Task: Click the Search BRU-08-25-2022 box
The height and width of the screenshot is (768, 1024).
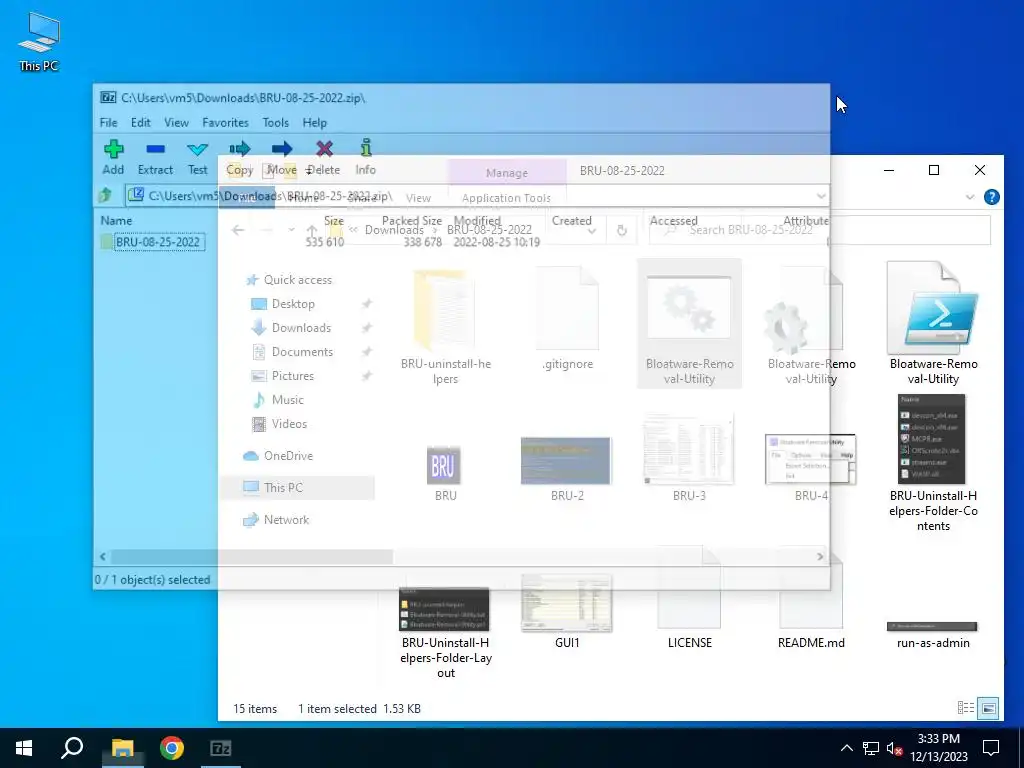Action: (x=820, y=230)
